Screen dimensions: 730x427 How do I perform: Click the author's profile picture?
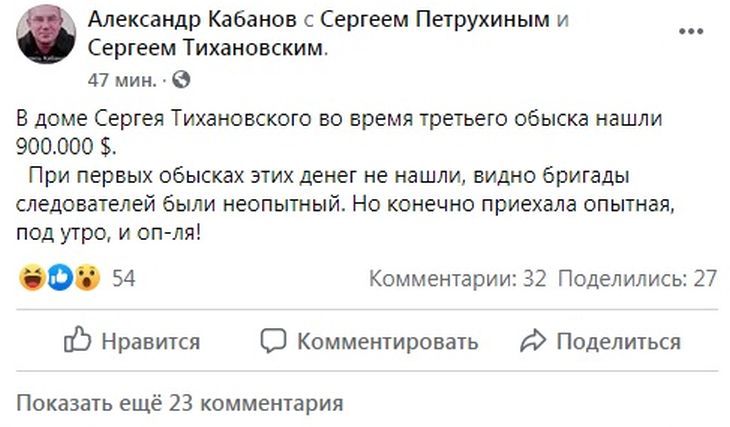[x=44, y=36]
